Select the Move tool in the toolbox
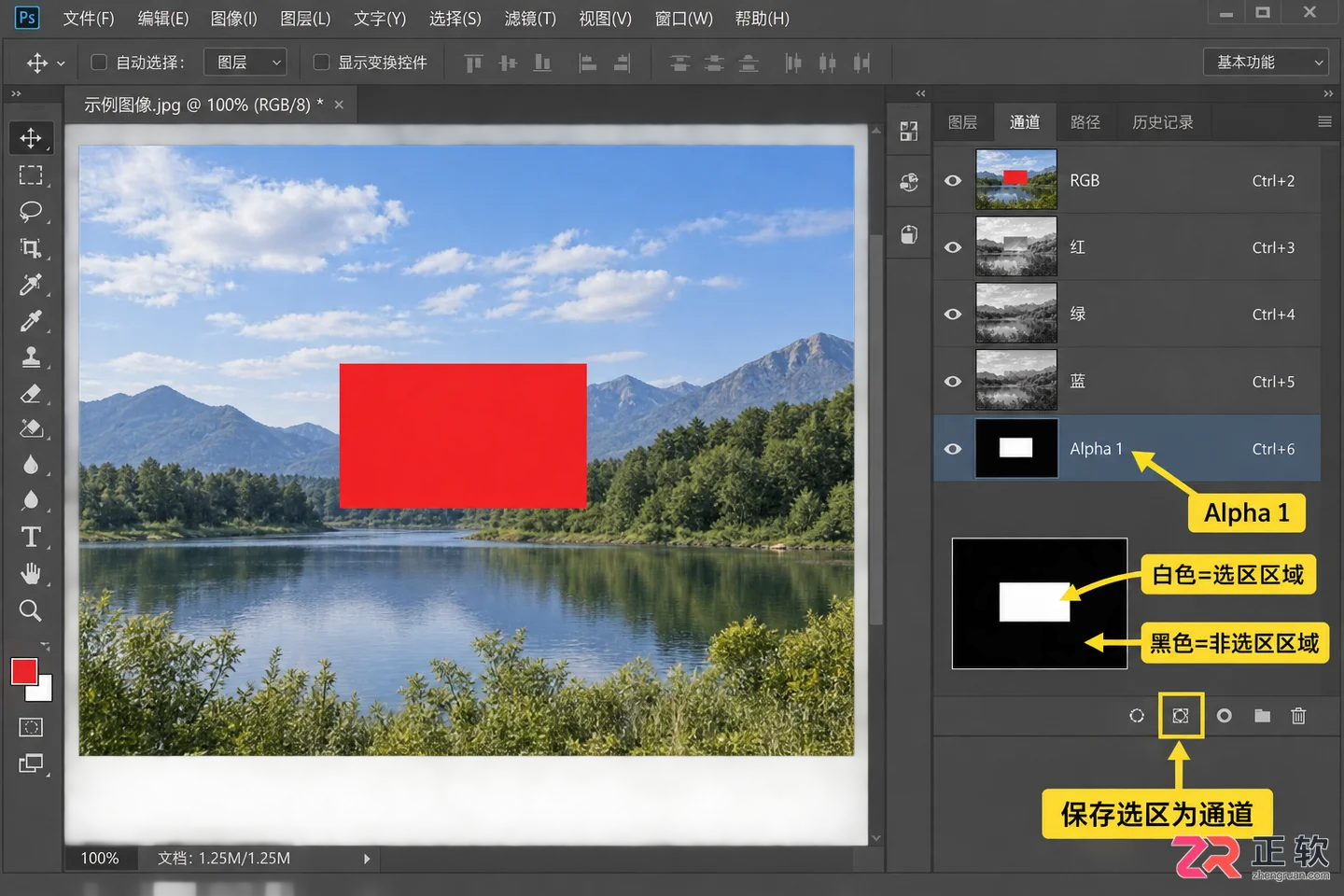The image size is (1344, 896). click(31, 138)
